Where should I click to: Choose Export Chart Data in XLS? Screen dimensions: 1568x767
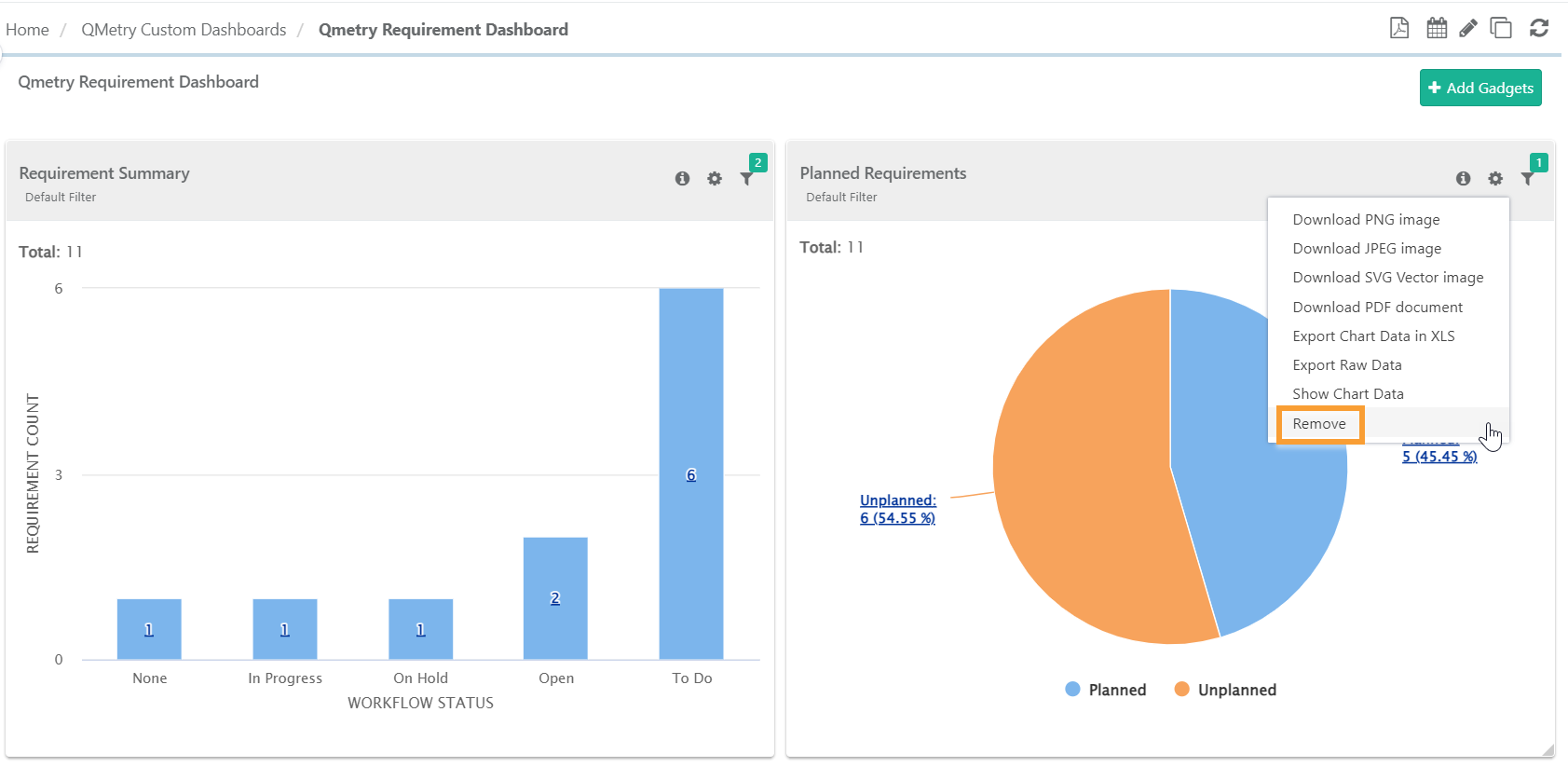coord(1373,336)
